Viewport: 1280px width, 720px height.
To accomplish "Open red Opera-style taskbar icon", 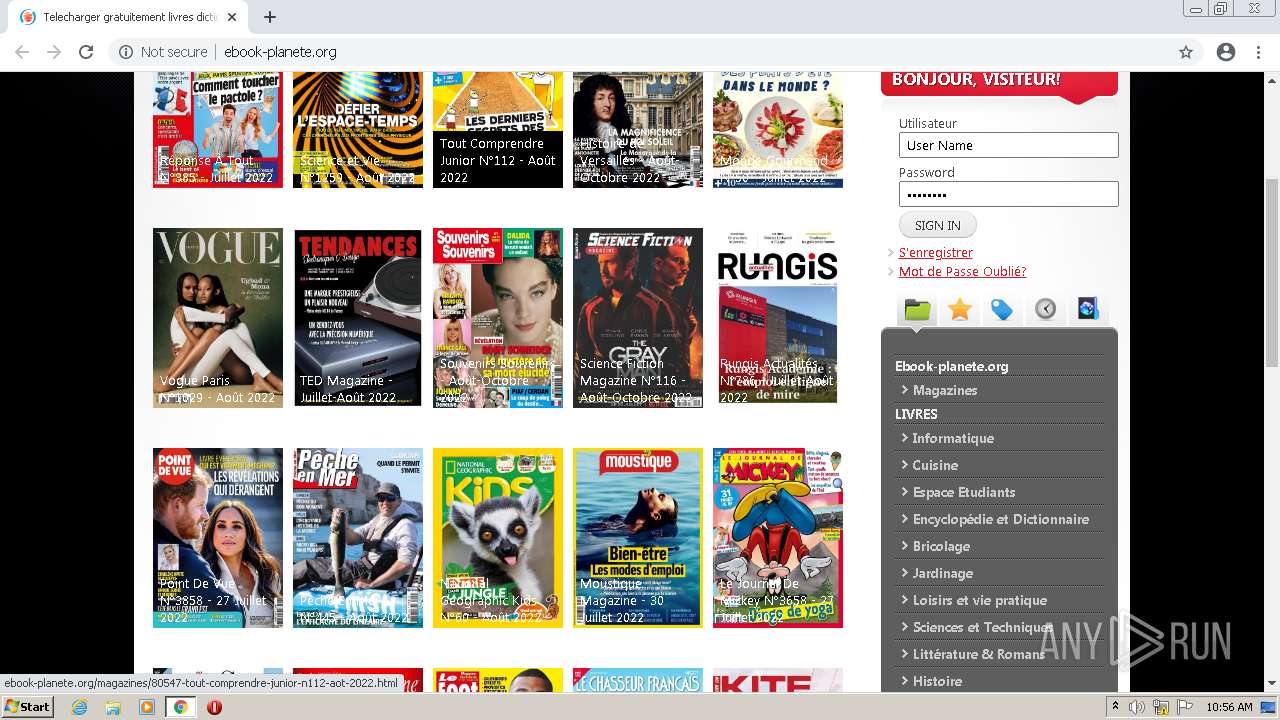I will [214, 707].
